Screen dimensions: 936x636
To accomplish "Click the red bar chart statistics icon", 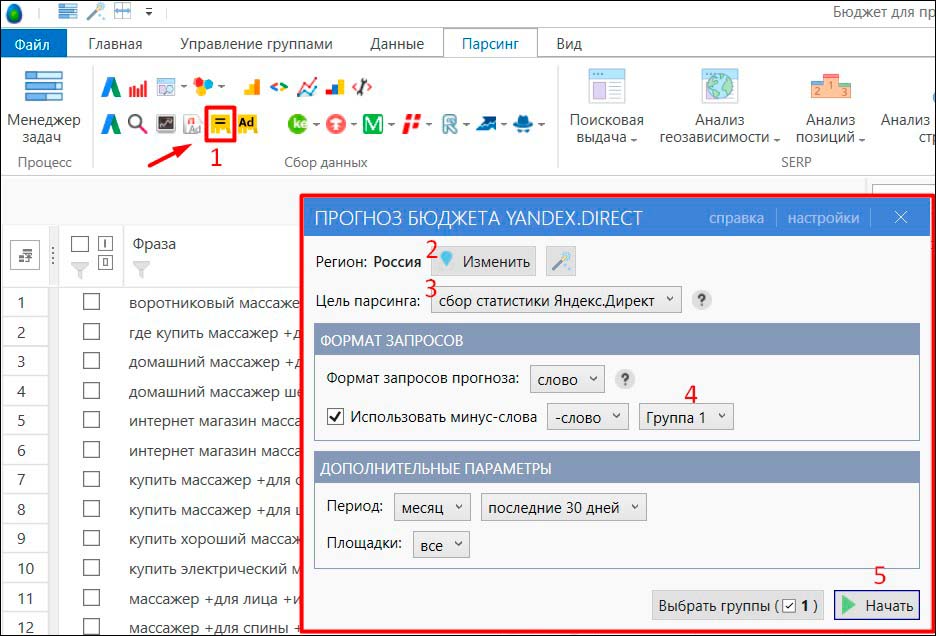I will coord(138,88).
